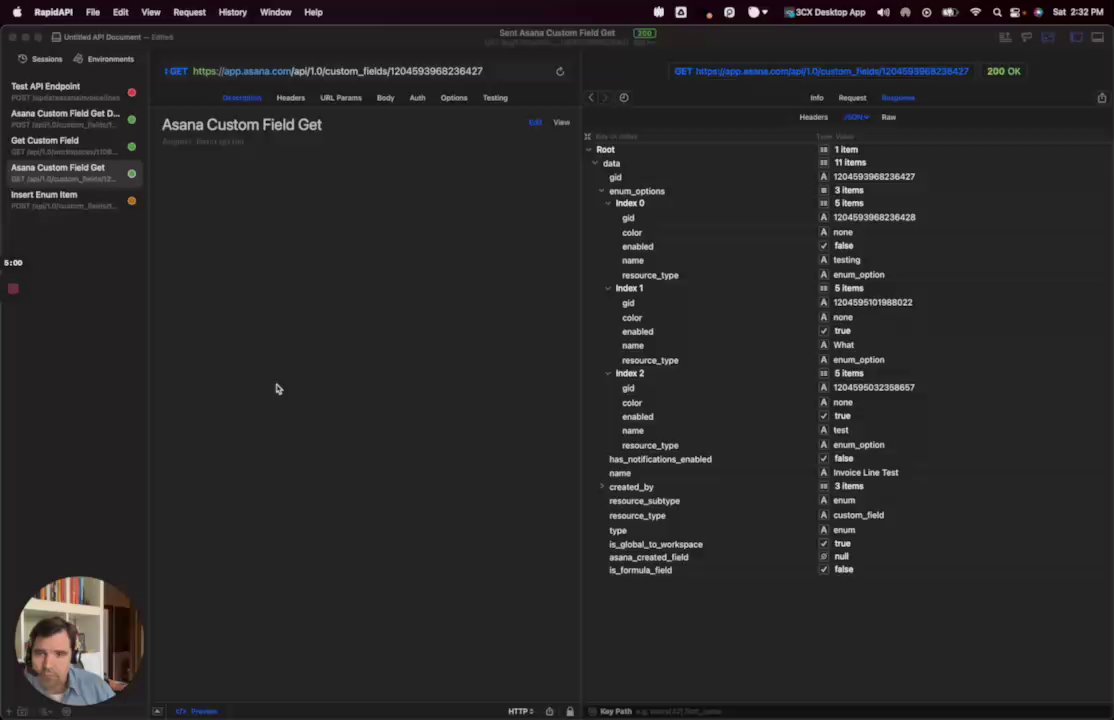
Task: Click the orange status dot for Insert Enum Item
Action: (131, 201)
